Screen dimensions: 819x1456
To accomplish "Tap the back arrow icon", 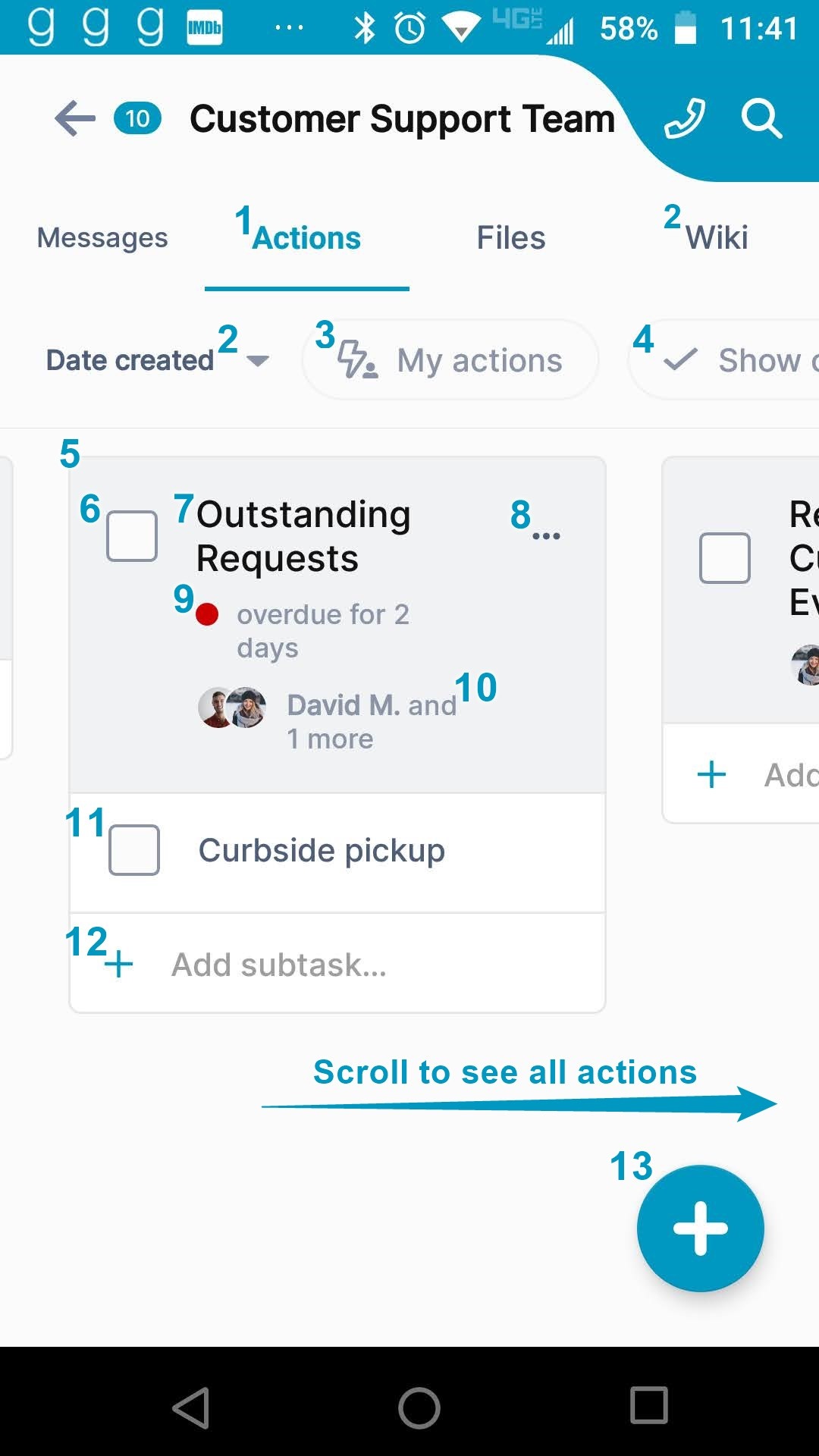I will (x=75, y=118).
